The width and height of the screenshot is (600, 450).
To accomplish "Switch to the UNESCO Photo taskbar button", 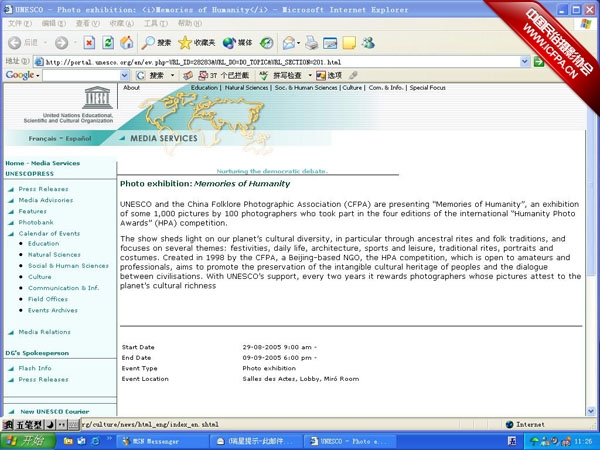I will pos(350,442).
